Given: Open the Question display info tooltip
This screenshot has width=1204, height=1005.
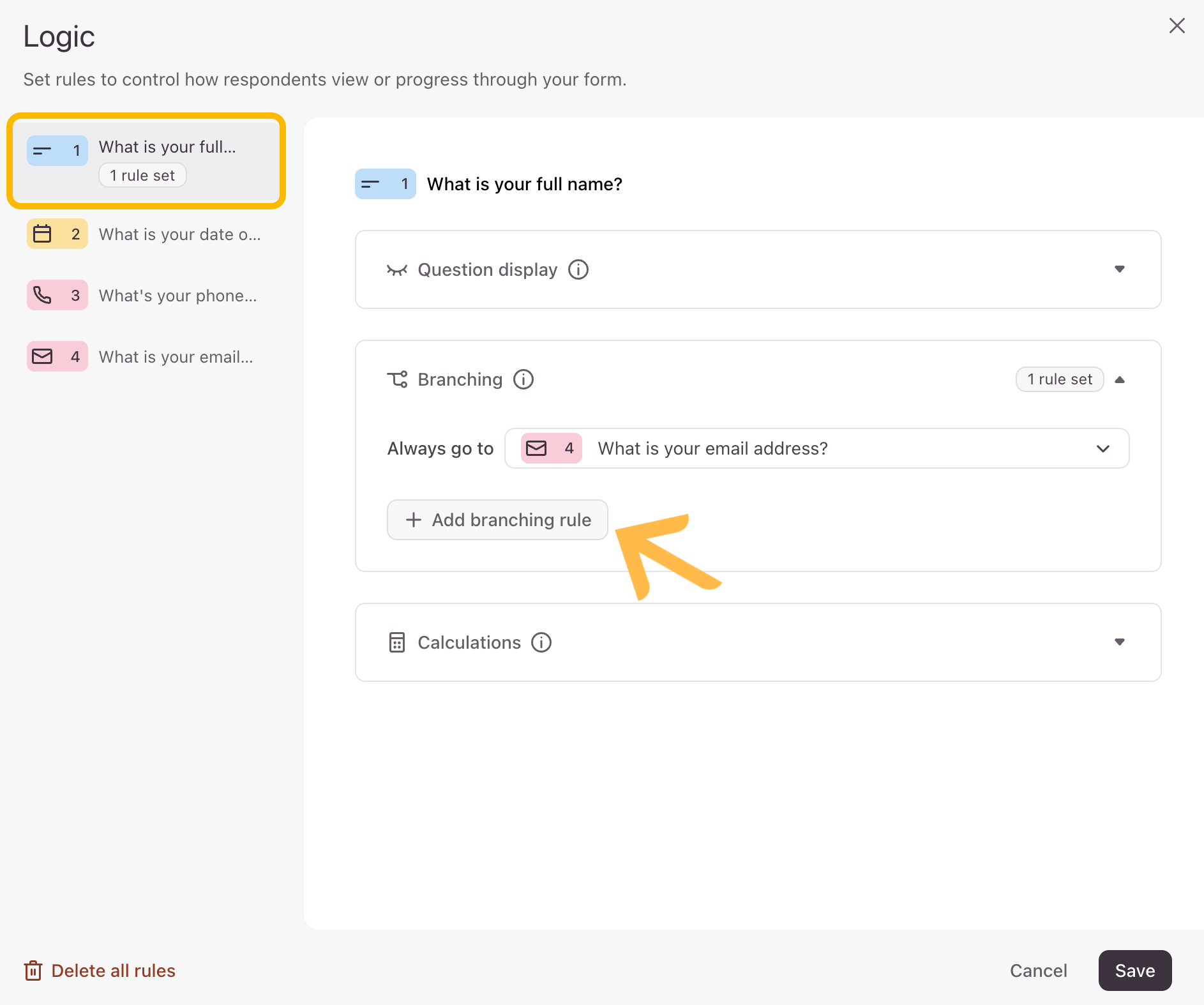Looking at the screenshot, I should pos(578,269).
